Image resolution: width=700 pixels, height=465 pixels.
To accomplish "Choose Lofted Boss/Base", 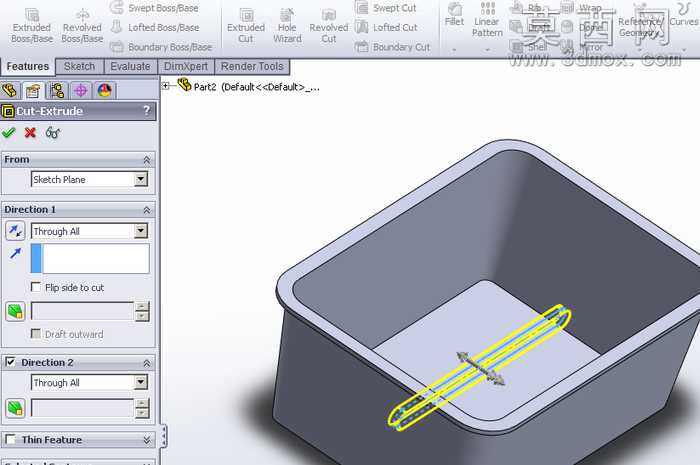I will pos(154,27).
